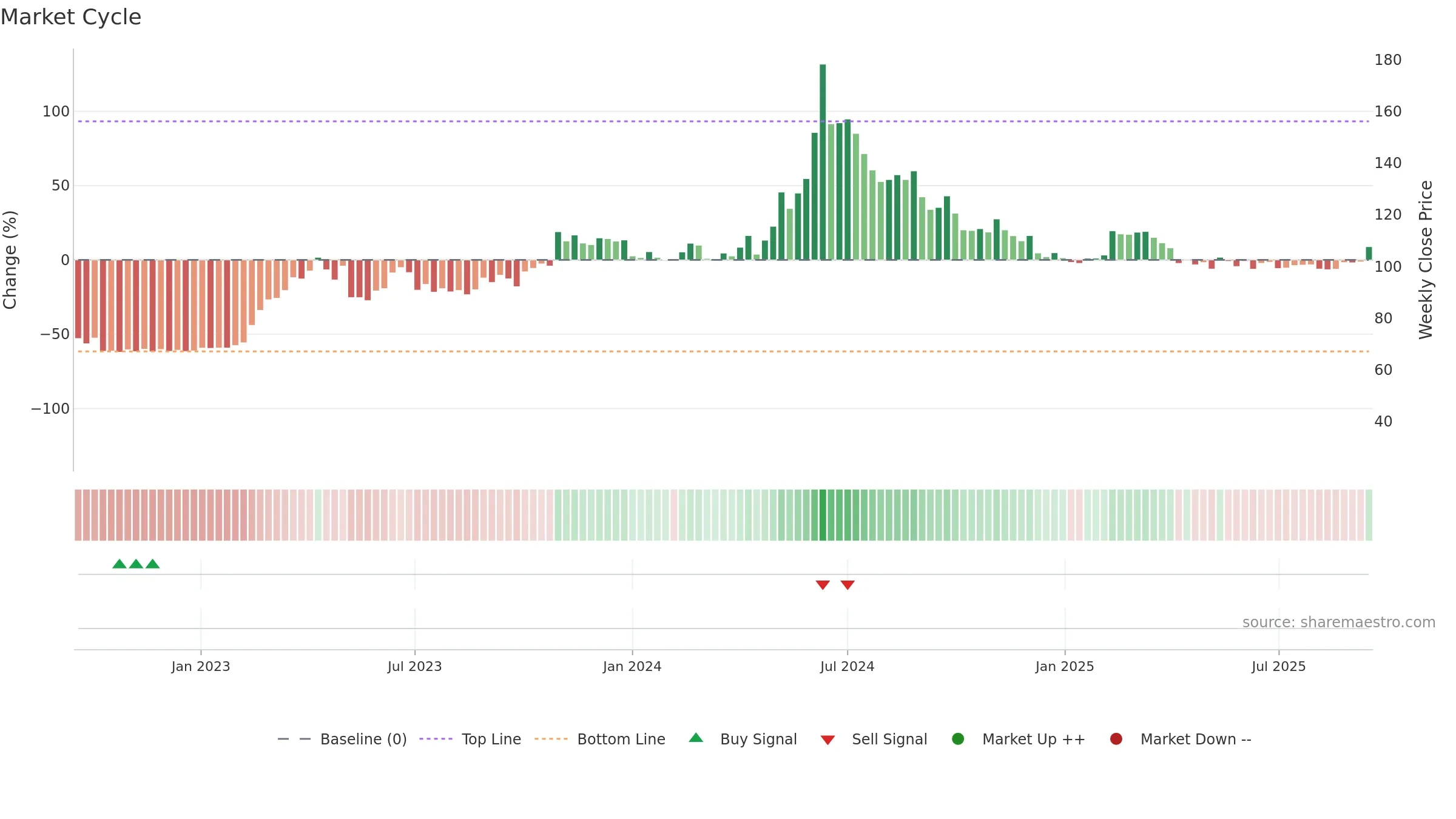This screenshot has width=1456, height=819.
Task: Click the Jan 2025 axis label
Action: click(1065, 667)
